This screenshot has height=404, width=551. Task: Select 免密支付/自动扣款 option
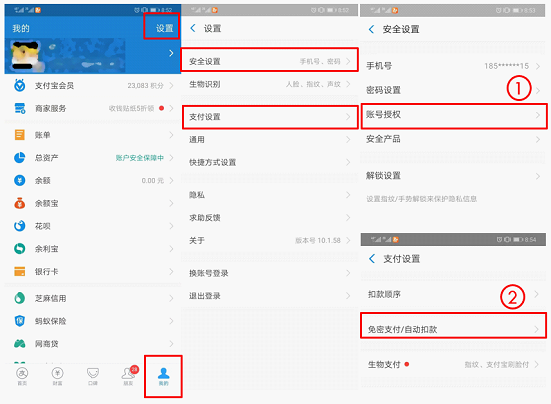pyautogui.click(x=453, y=327)
